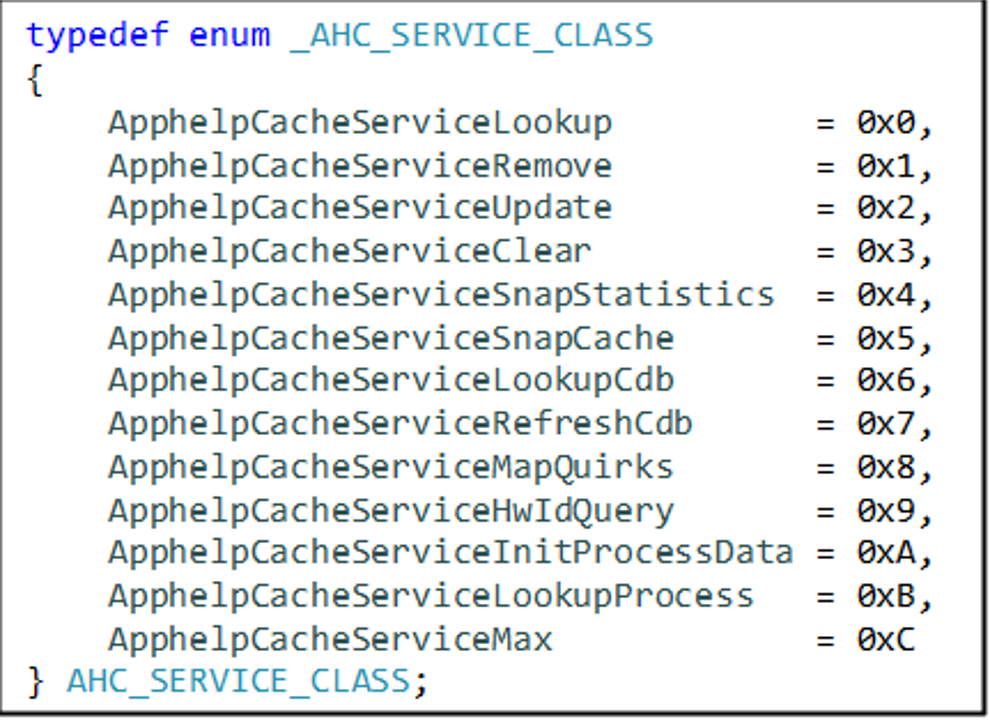Click ApphelpCacheServiceRefreshCdb identifier

pyautogui.click(x=400, y=424)
